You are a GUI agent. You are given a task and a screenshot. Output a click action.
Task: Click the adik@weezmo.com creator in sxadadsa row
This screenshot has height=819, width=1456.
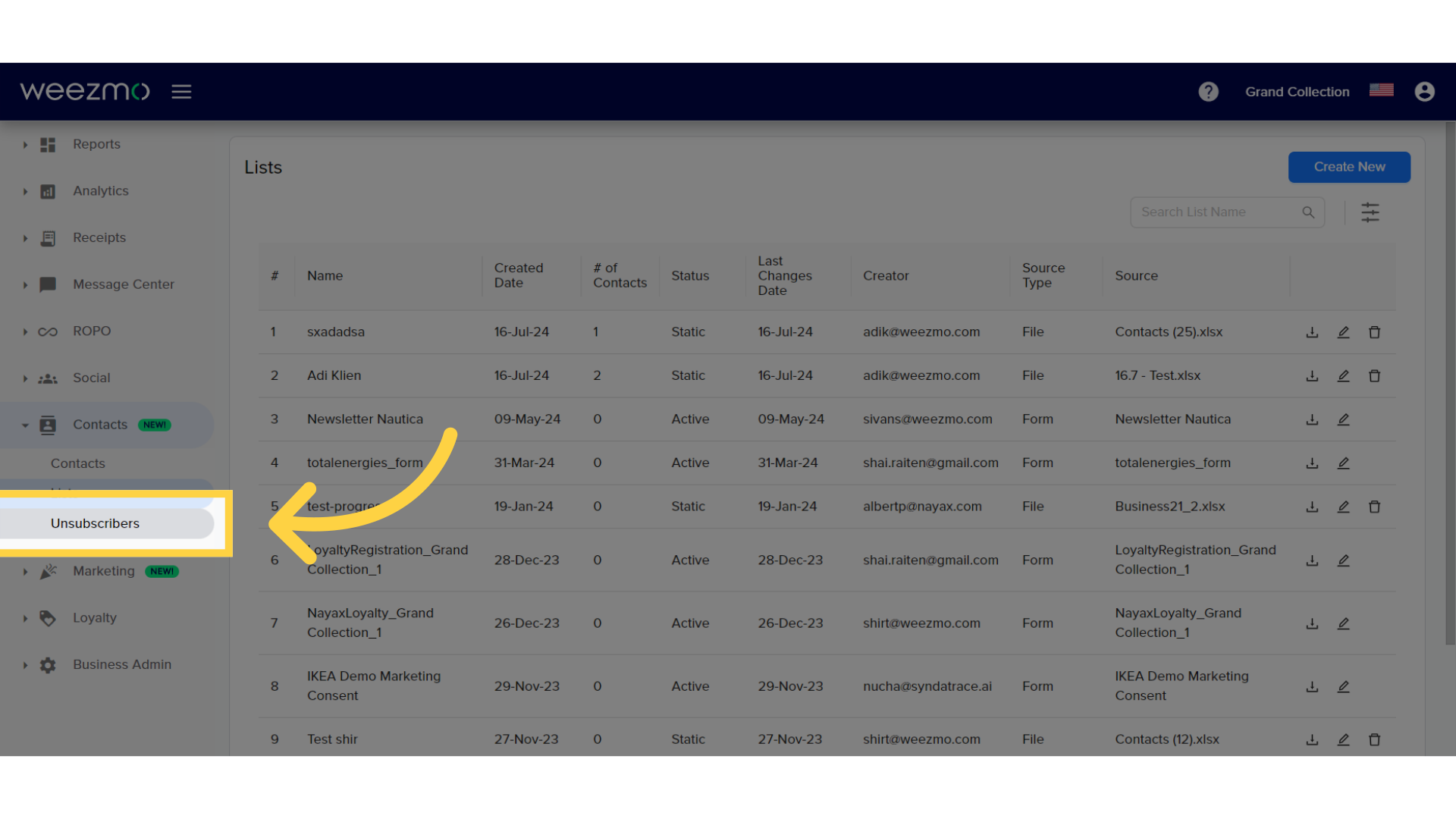pos(921,332)
